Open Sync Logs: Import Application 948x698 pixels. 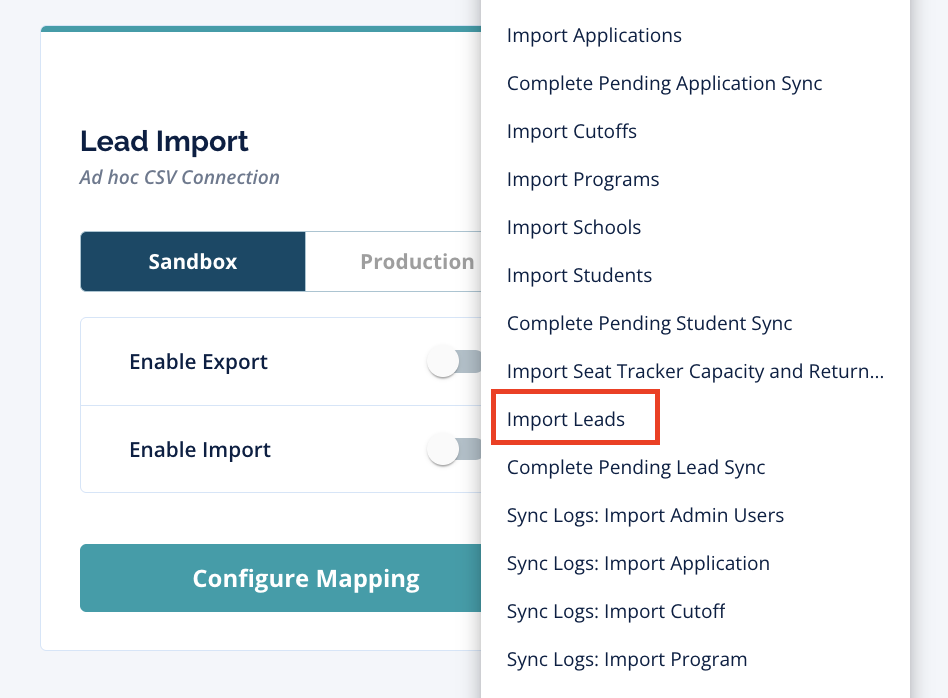pyautogui.click(x=638, y=563)
